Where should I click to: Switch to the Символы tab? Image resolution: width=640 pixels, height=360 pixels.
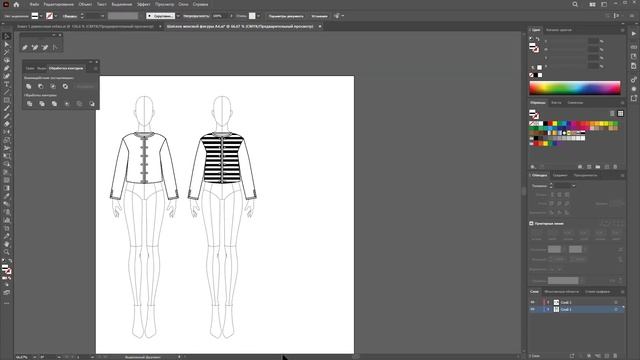coord(575,102)
